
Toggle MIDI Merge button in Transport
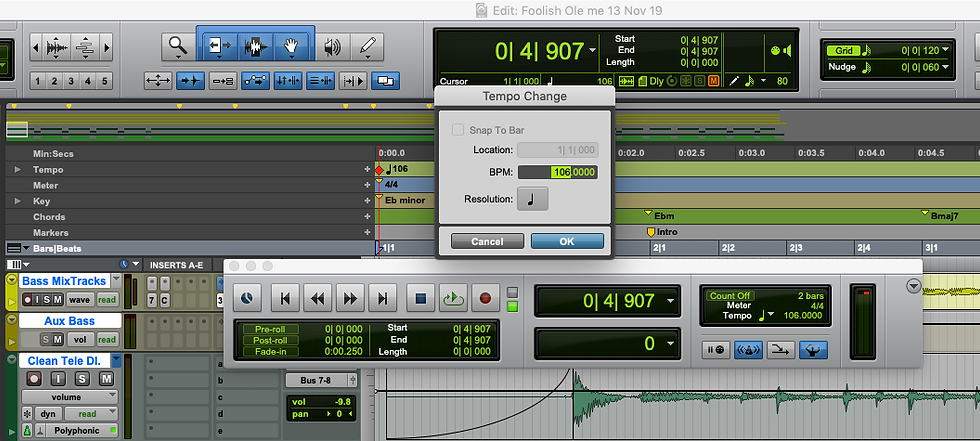click(x=781, y=350)
